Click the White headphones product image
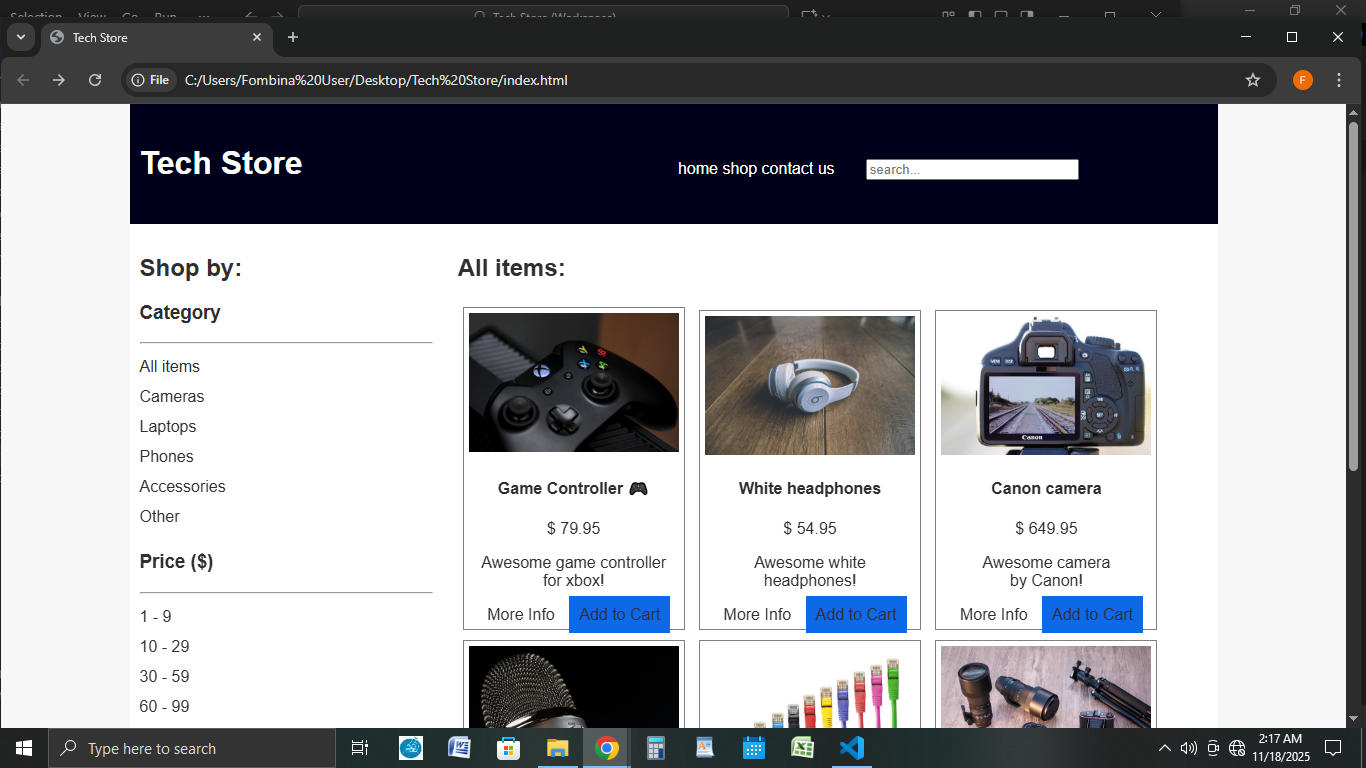This screenshot has width=1366, height=768. click(x=810, y=385)
